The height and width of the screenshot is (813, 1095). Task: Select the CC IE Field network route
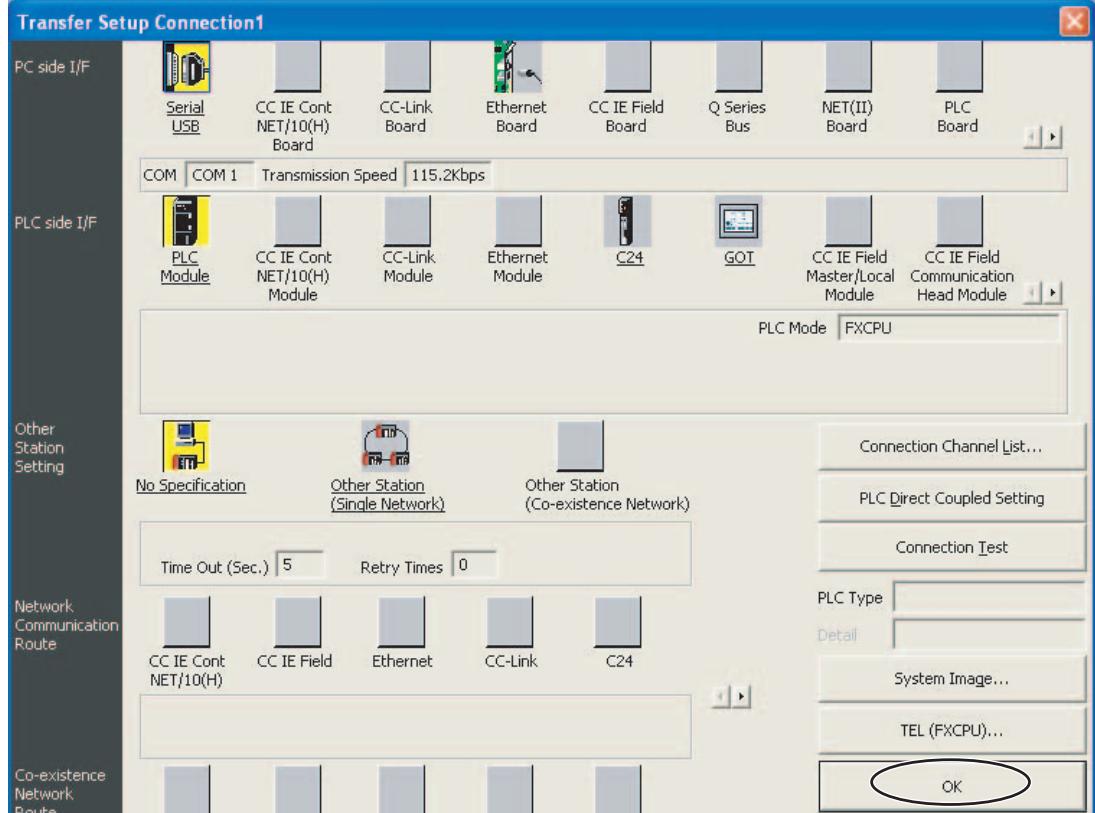[x=297, y=622]
